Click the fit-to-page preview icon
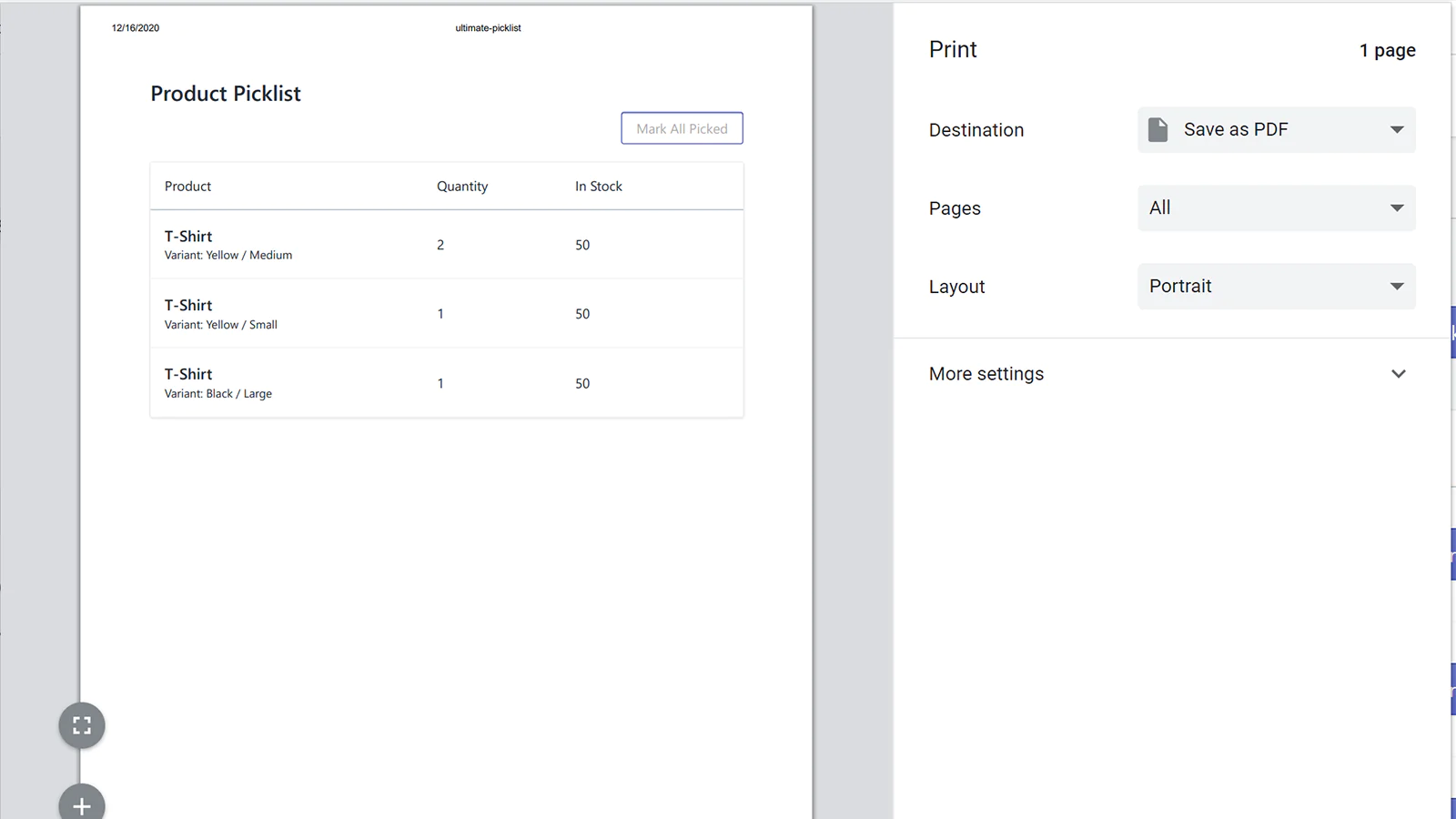This screenshot has width=1456, height=819. click(82, 725)
